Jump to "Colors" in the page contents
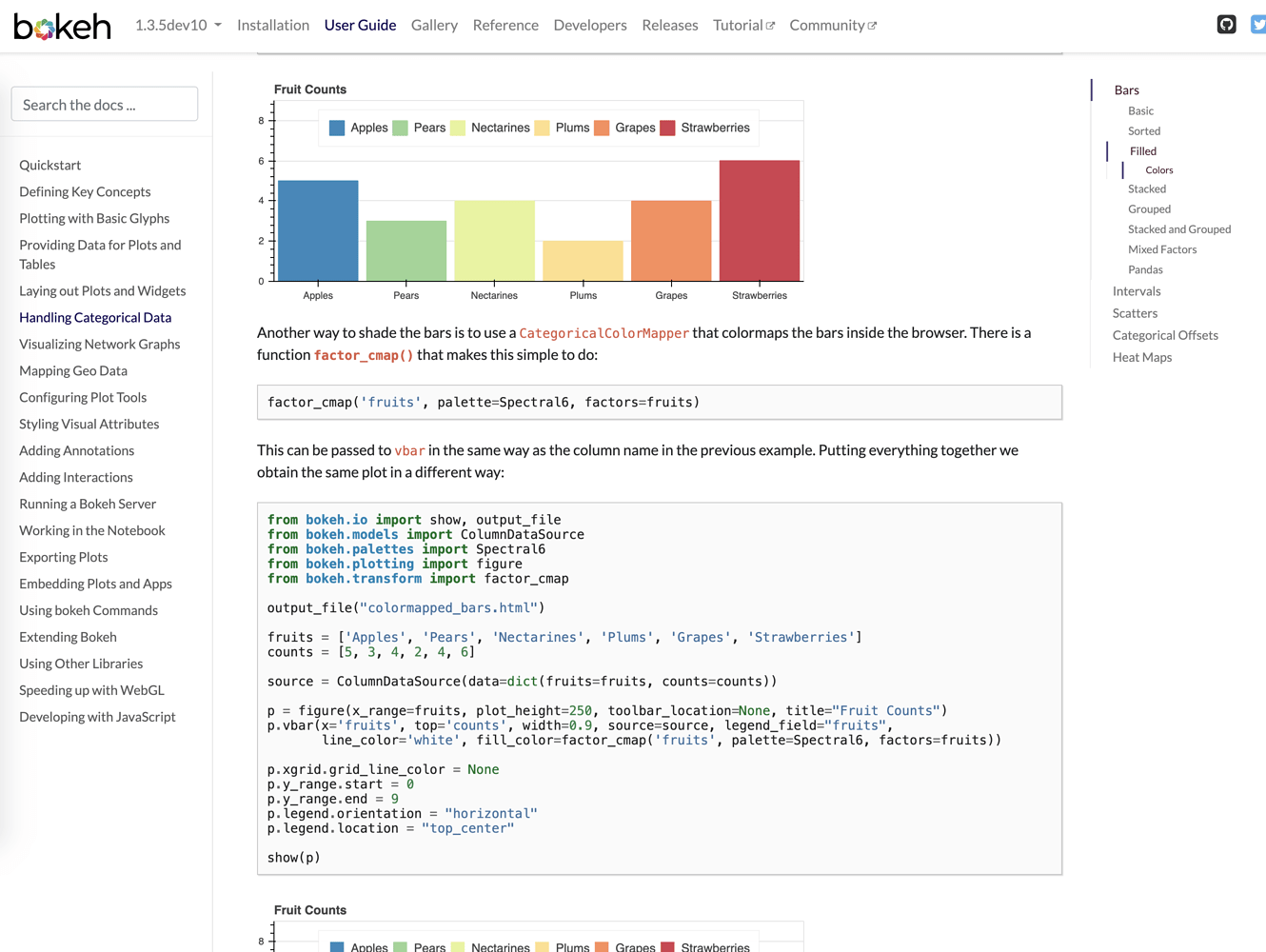 [x=1158, y=169]
